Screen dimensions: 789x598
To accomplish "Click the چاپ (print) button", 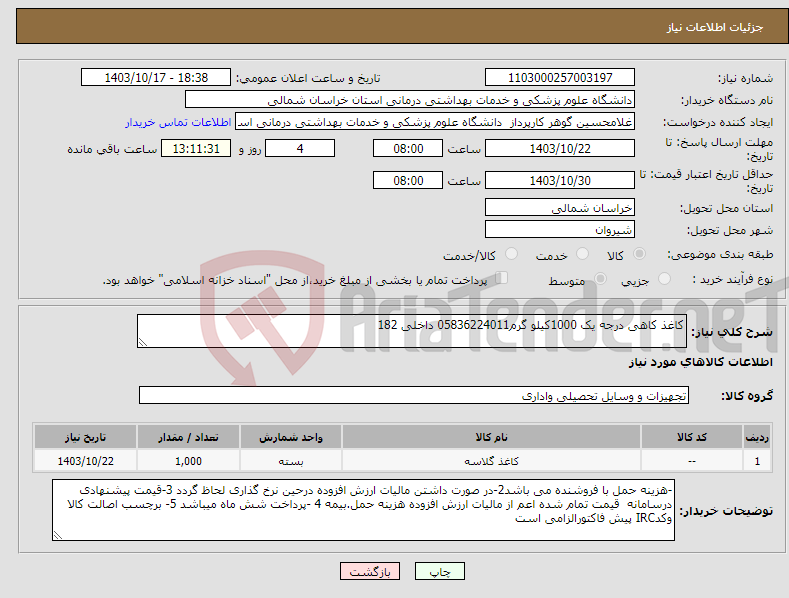I will (x=439, y=572).
